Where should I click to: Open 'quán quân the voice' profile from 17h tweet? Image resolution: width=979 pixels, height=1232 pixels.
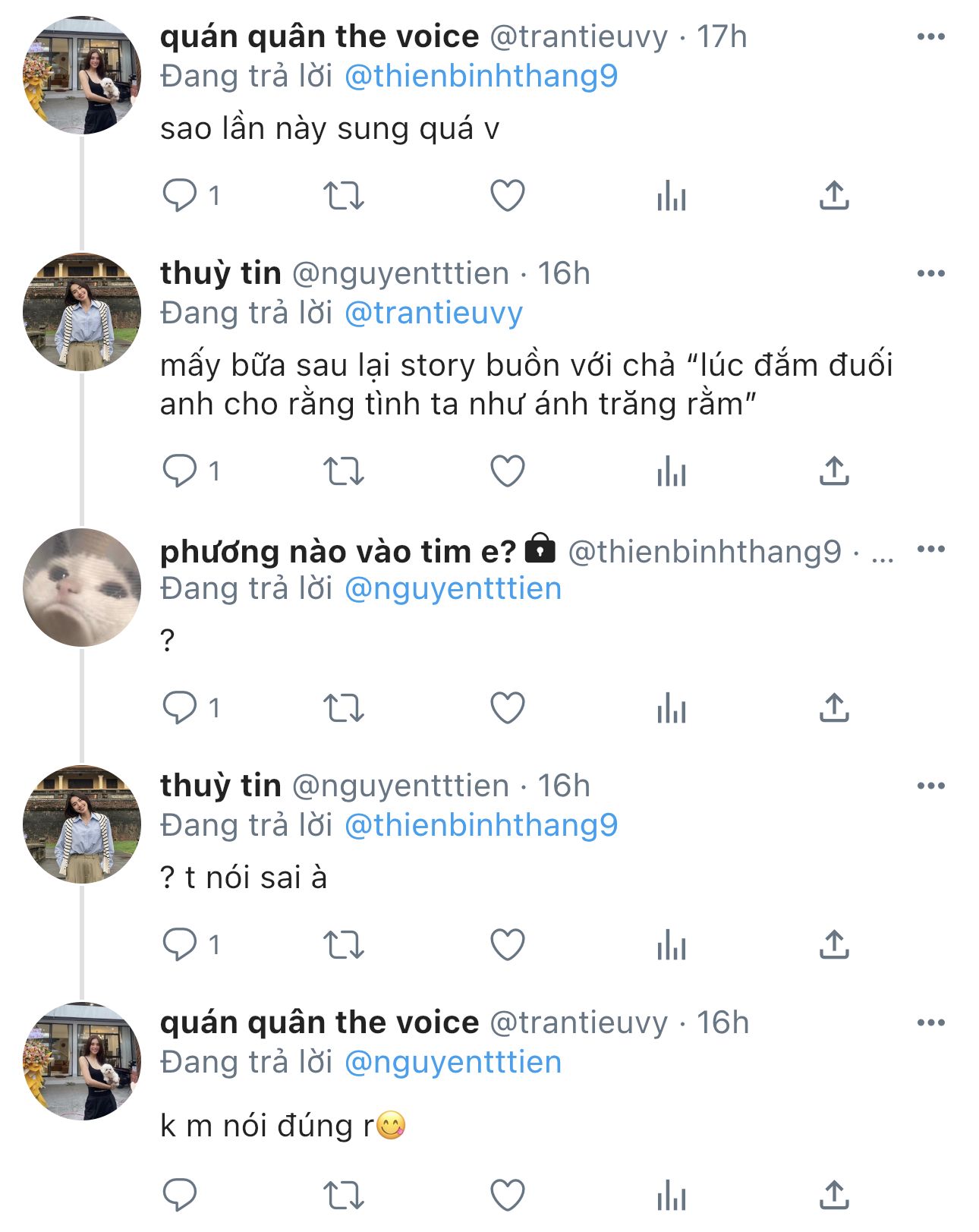(x=319, y=36)
